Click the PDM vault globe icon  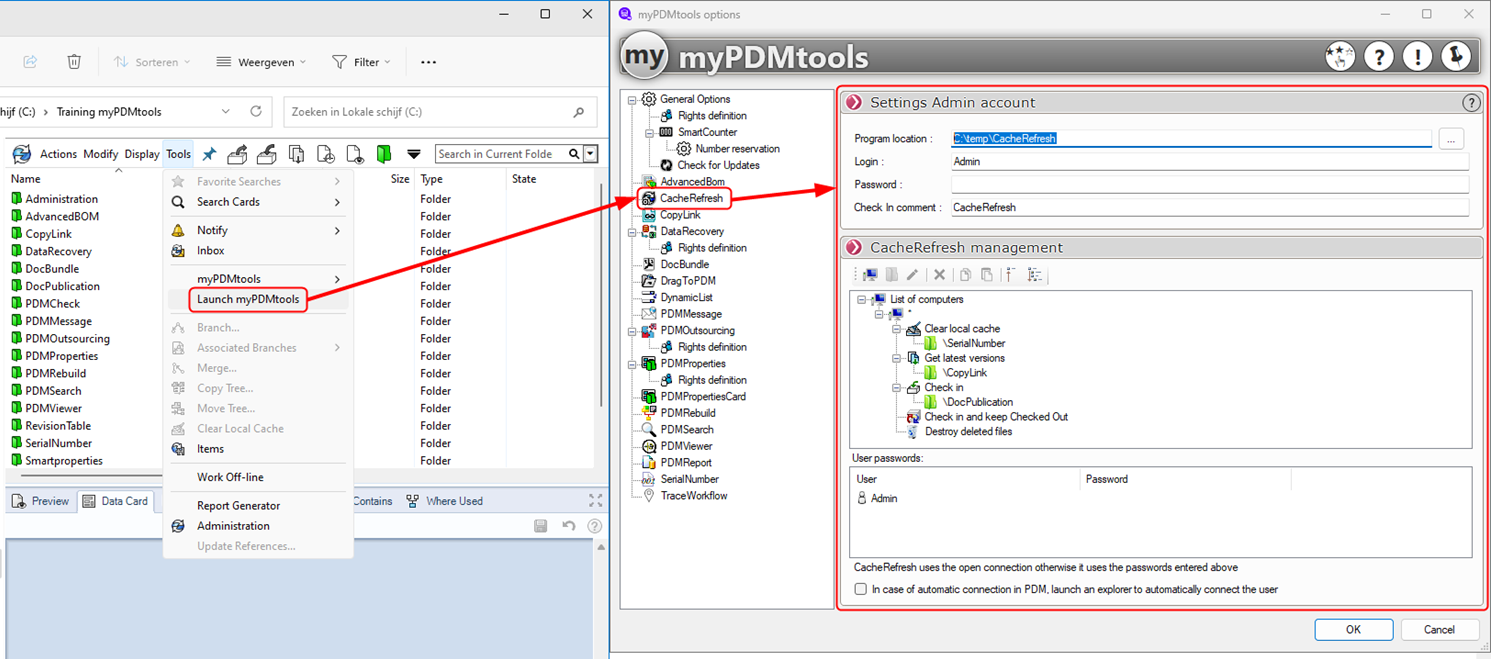point(22,154)
